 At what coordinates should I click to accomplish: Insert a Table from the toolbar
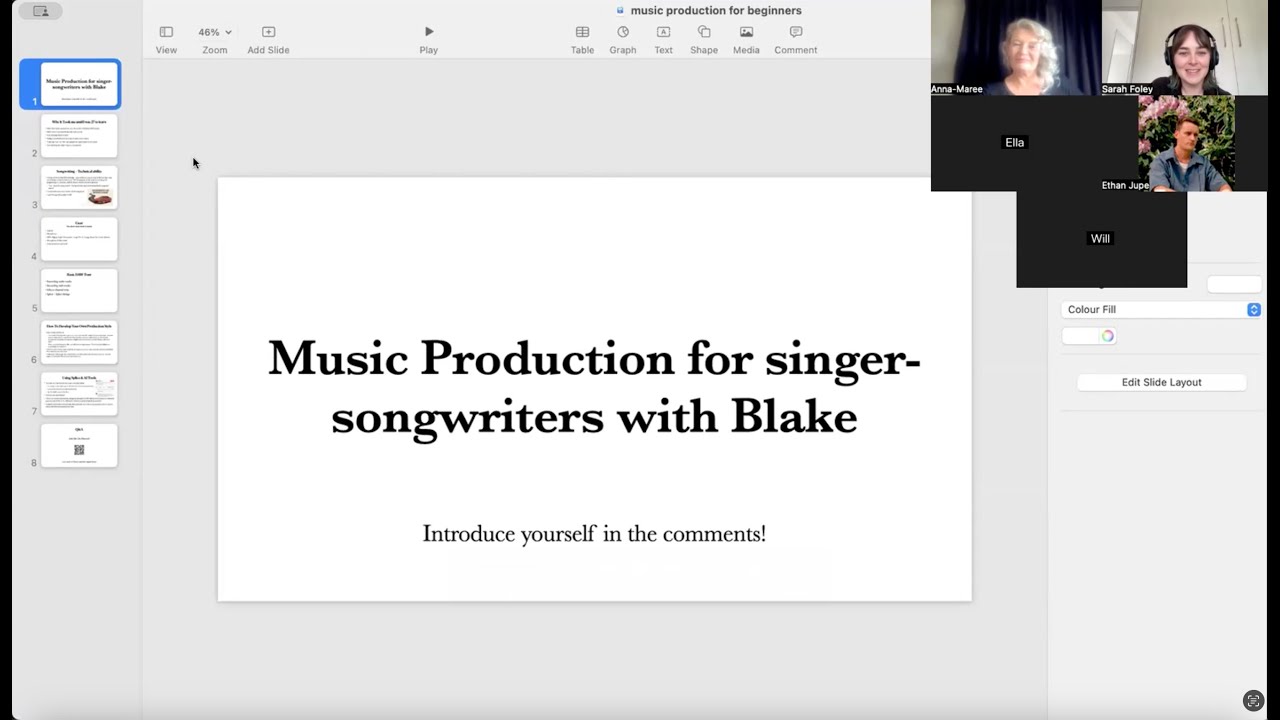pos(582,32)
